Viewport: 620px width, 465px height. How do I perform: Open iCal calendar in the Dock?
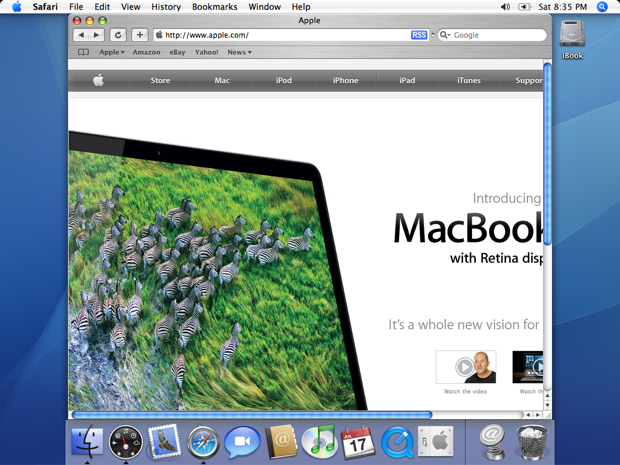tap(358, 442)
